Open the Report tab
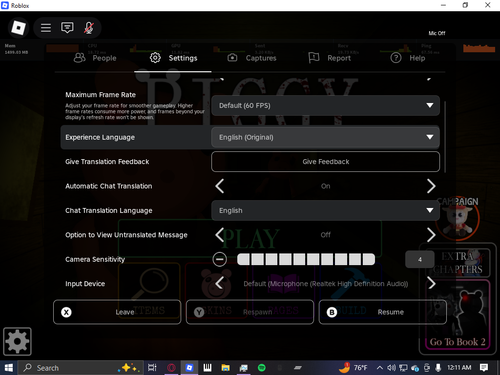The width and height of the screenshot is (500, 375). pos(329,58)
